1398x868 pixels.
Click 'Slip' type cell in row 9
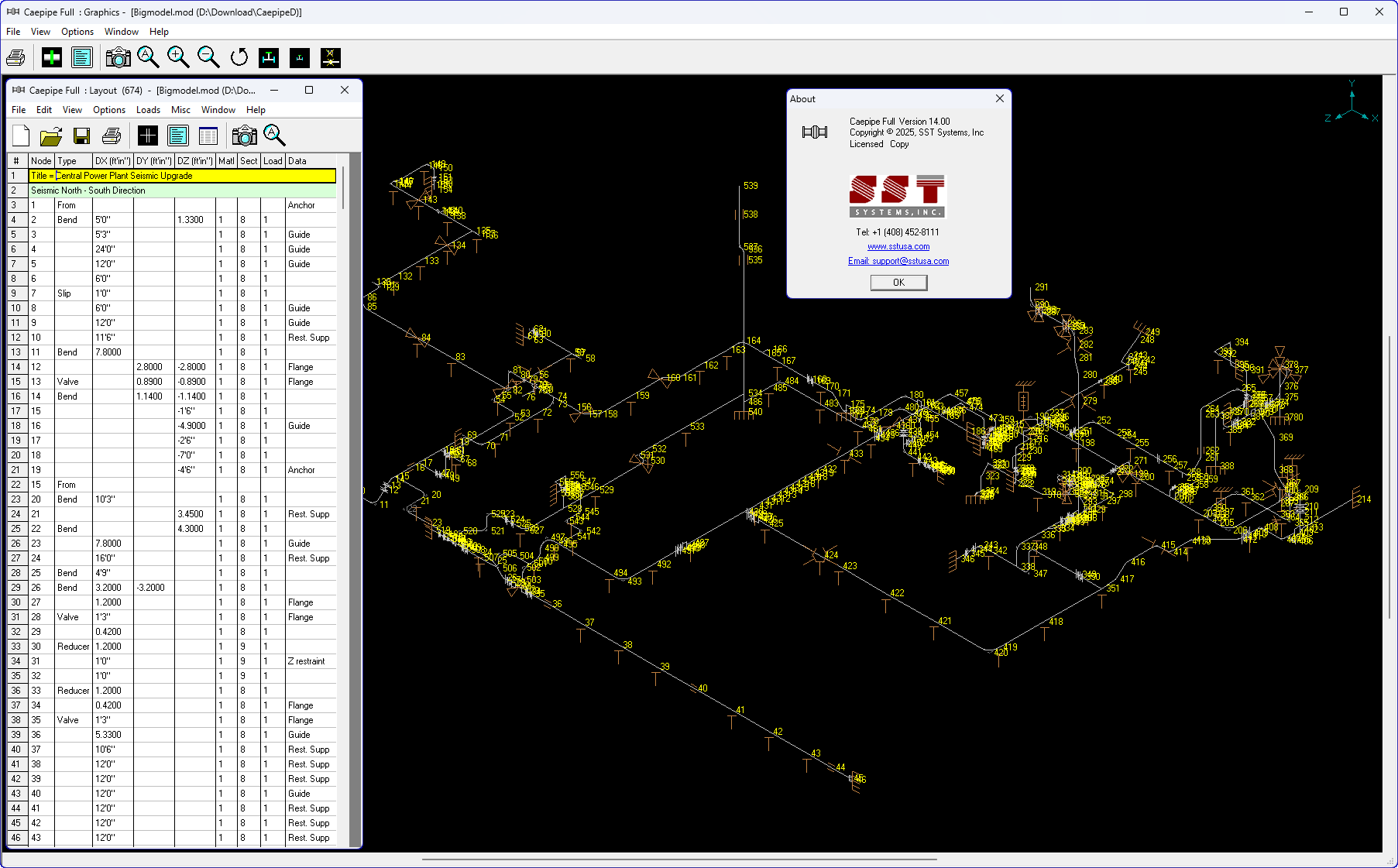73,293
